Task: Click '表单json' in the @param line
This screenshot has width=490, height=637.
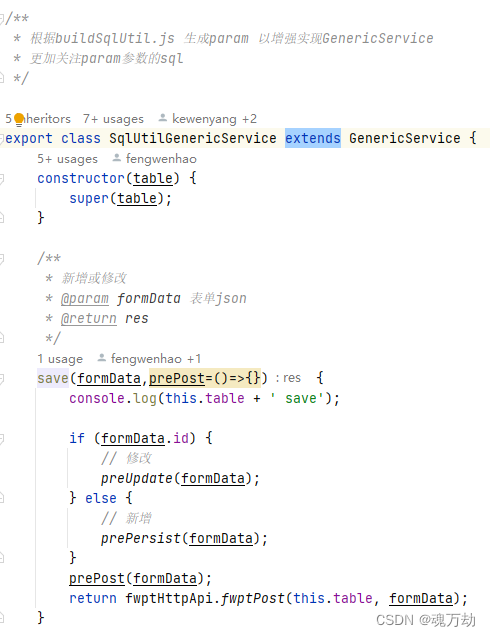Action: click(x=218, y=299)
